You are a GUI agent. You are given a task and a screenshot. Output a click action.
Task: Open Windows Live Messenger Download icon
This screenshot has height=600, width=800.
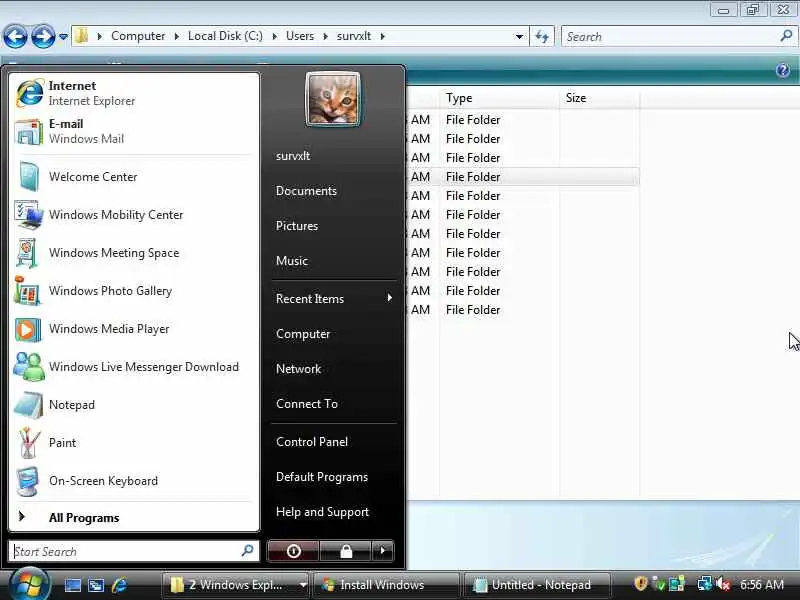29,367
